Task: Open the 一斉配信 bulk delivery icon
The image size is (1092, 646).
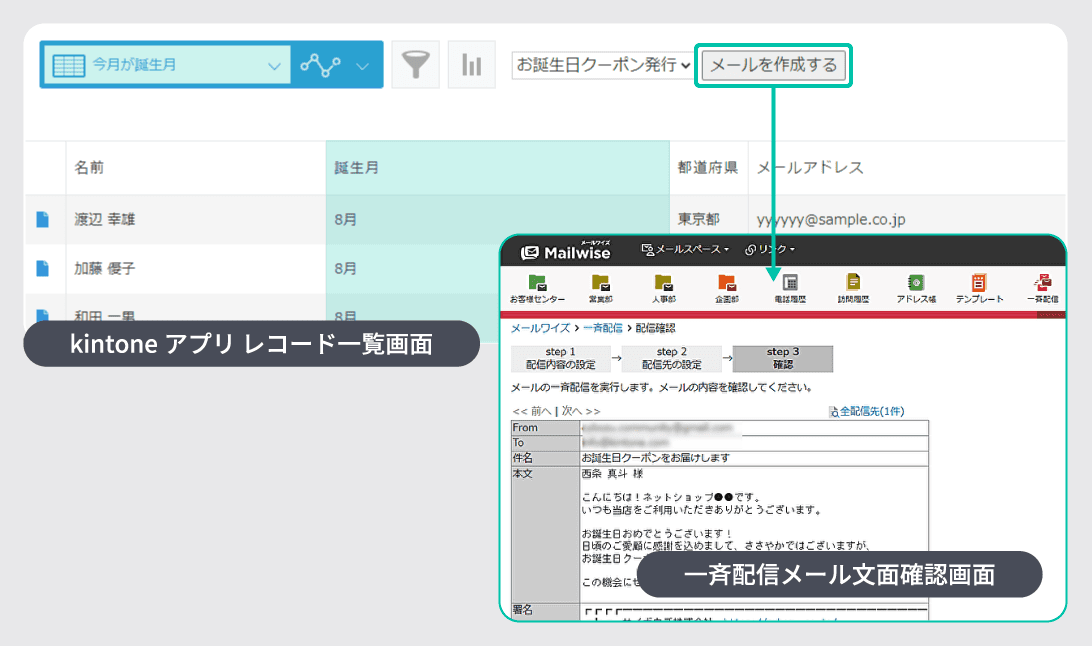Action: coord(1045,285)
